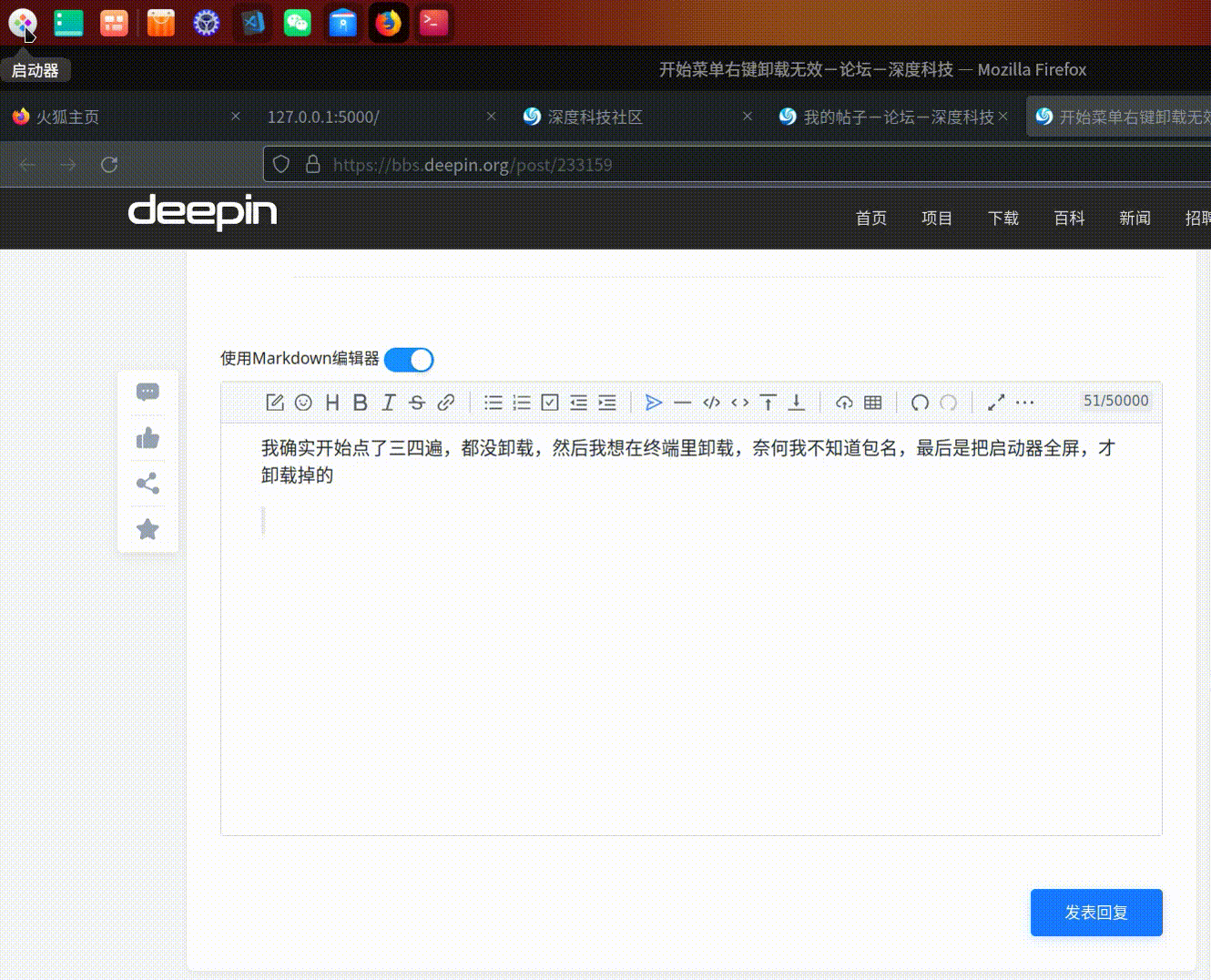The width and height of the screenshot is (1211, 980).
Task: Expand the editor to fullscreen
Action: pyautogui.click(x=995, y=402)
